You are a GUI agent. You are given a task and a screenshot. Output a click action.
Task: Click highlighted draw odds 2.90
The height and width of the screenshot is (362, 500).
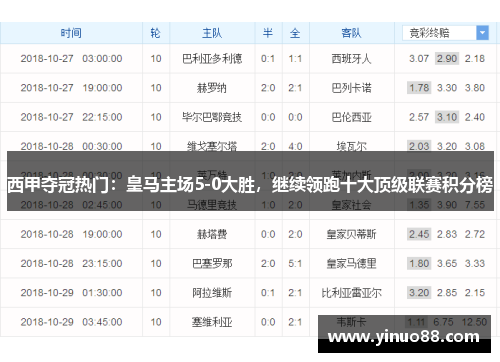(x=447, y=59)
